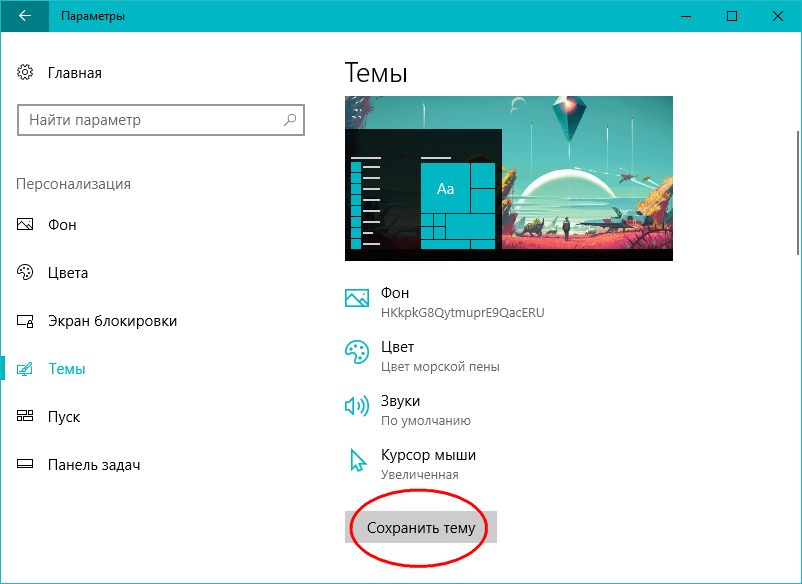Click the Курсор мыши pointer icon
The image size is (802, 584).
pyautogui.click(x=358, y=460)
